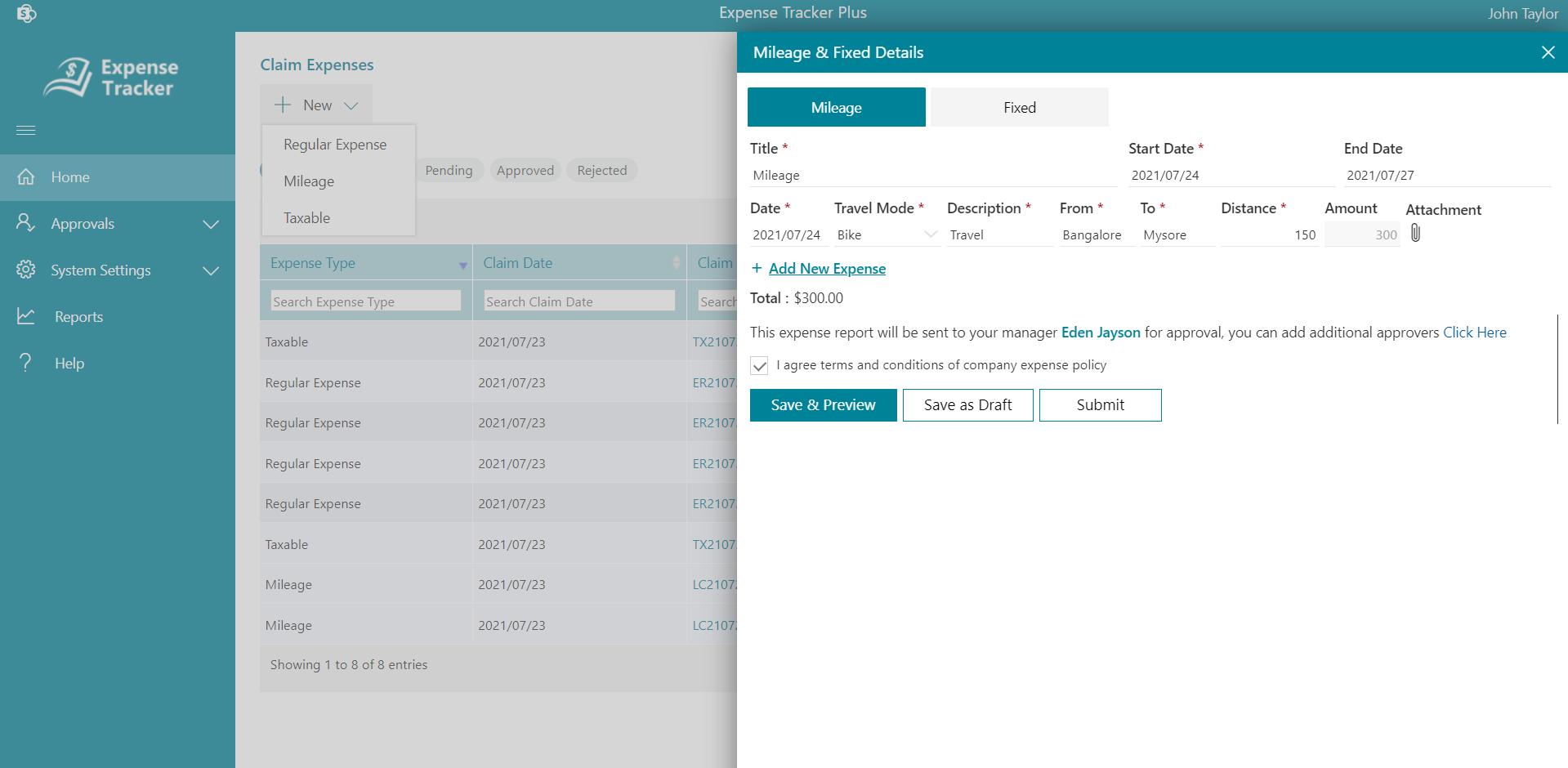The height and width of the screenshot is (768, 1568).
Task: Click the Expense Tracker logo in sidebar
Action: [x=111, y=78]
